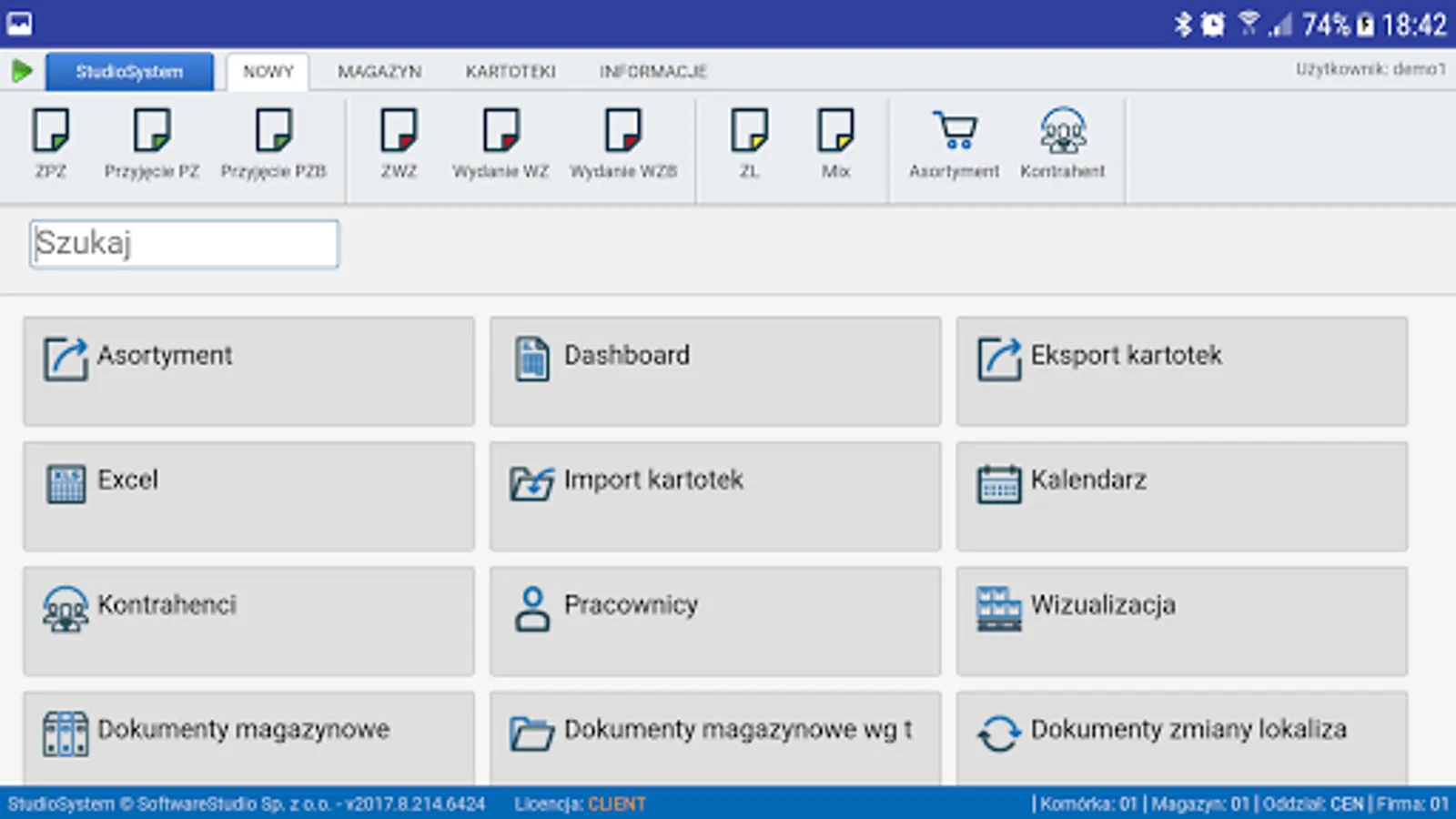Open the Kalendarz tile

tap(1181, 496)
